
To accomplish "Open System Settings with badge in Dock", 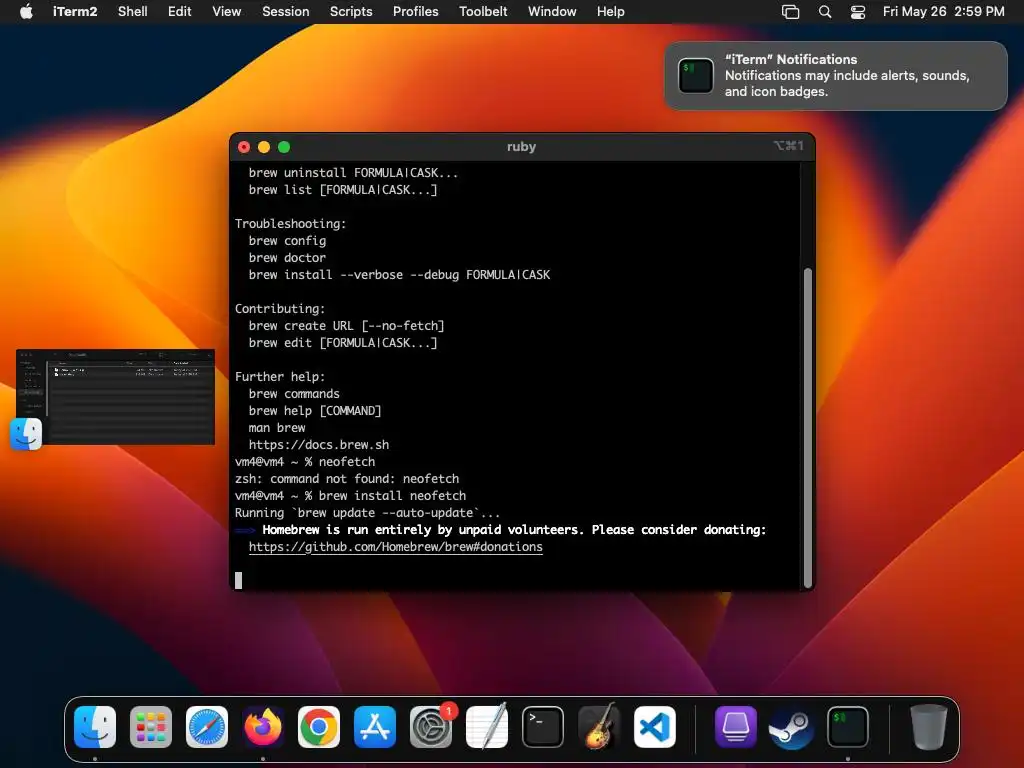I will [x=431, y=727].
